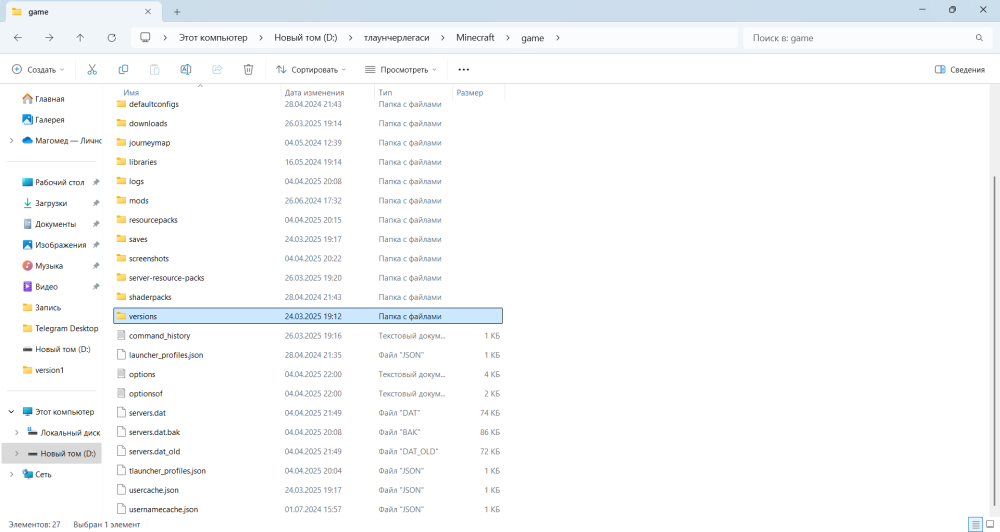Screen dimensions: 1000x532
Task: Open Просмотреть dropdown menu
Action: tap(401, 70)
